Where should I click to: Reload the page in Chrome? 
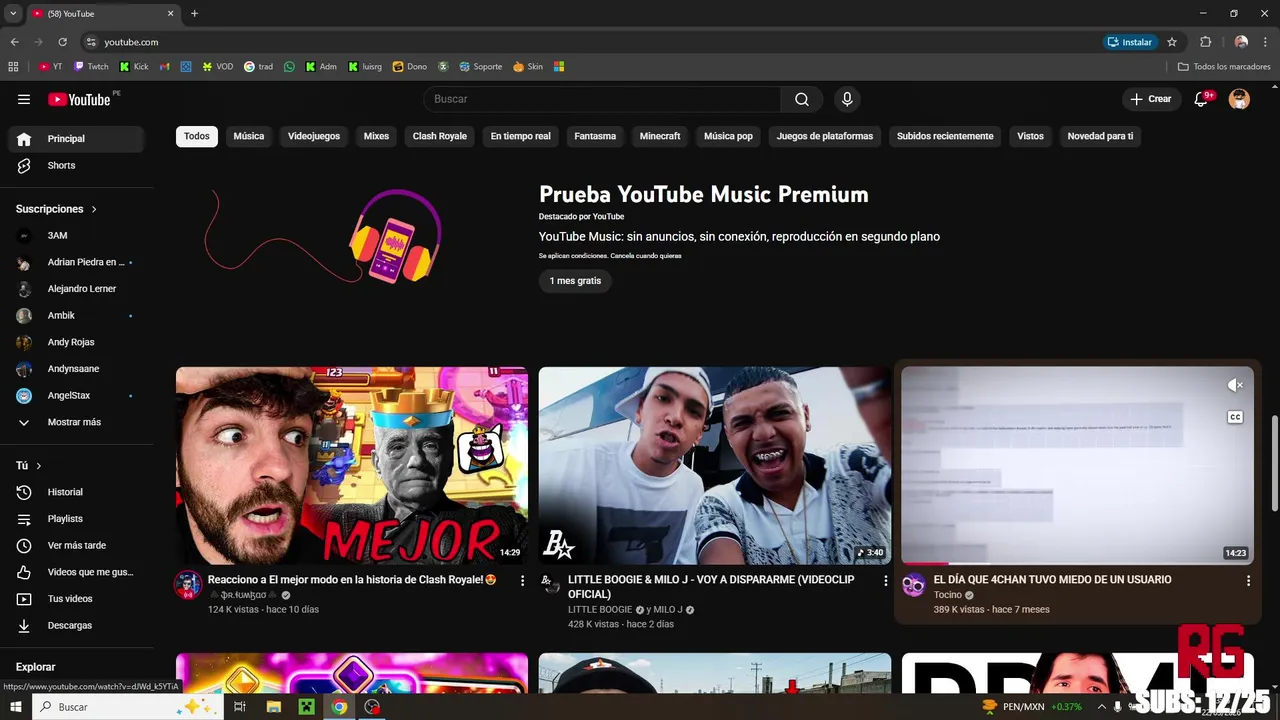coord(62,42)
